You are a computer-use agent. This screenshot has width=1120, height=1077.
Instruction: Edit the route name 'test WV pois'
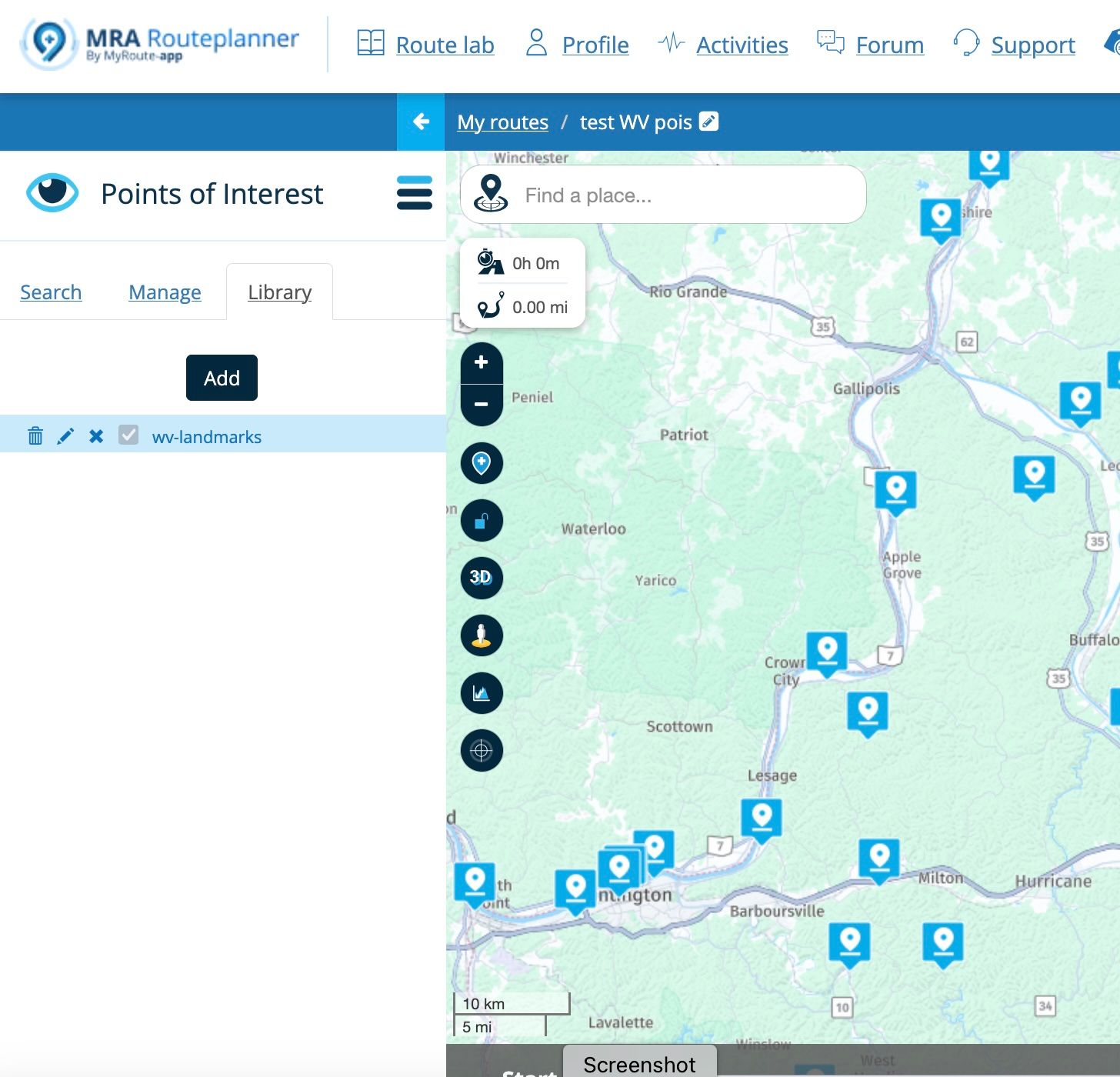pyautogui.click(x=709, y=122)
